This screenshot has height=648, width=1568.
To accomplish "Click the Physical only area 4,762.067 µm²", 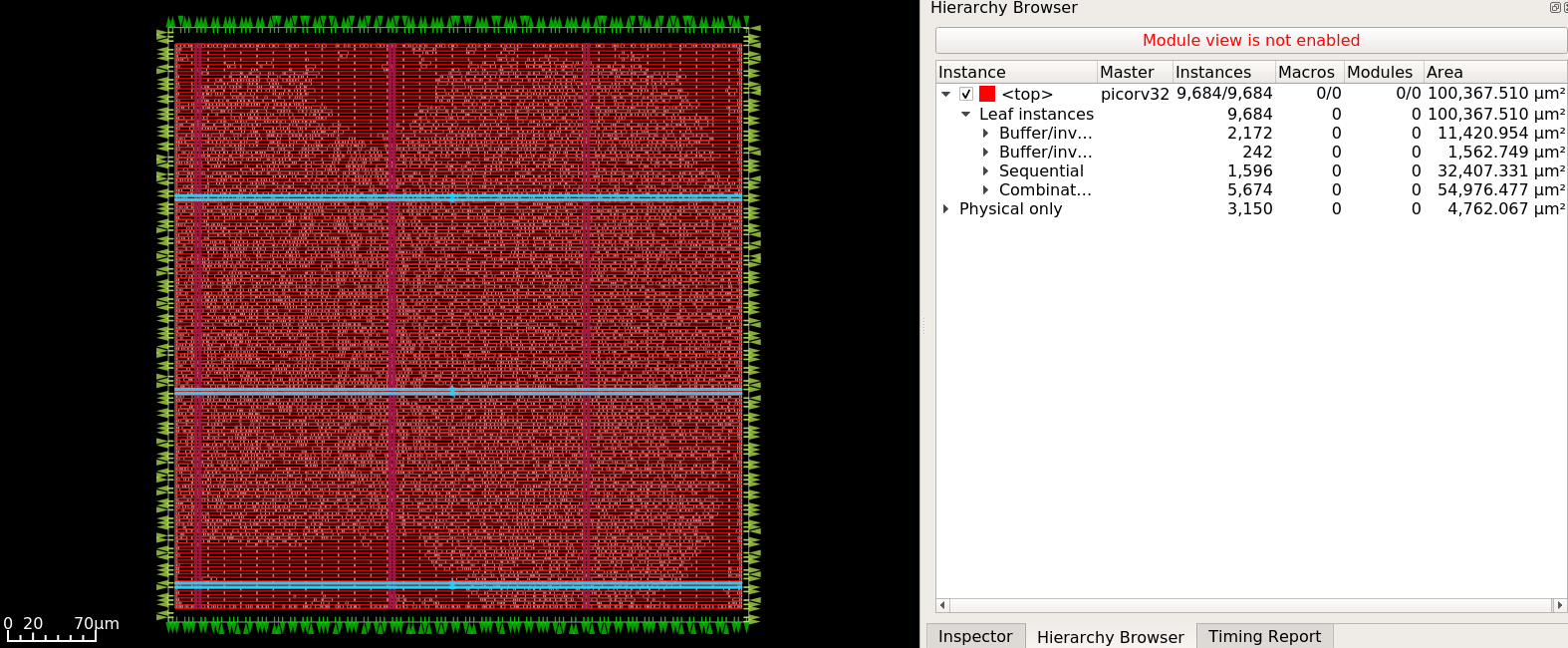I will [x=1506, y=208].
